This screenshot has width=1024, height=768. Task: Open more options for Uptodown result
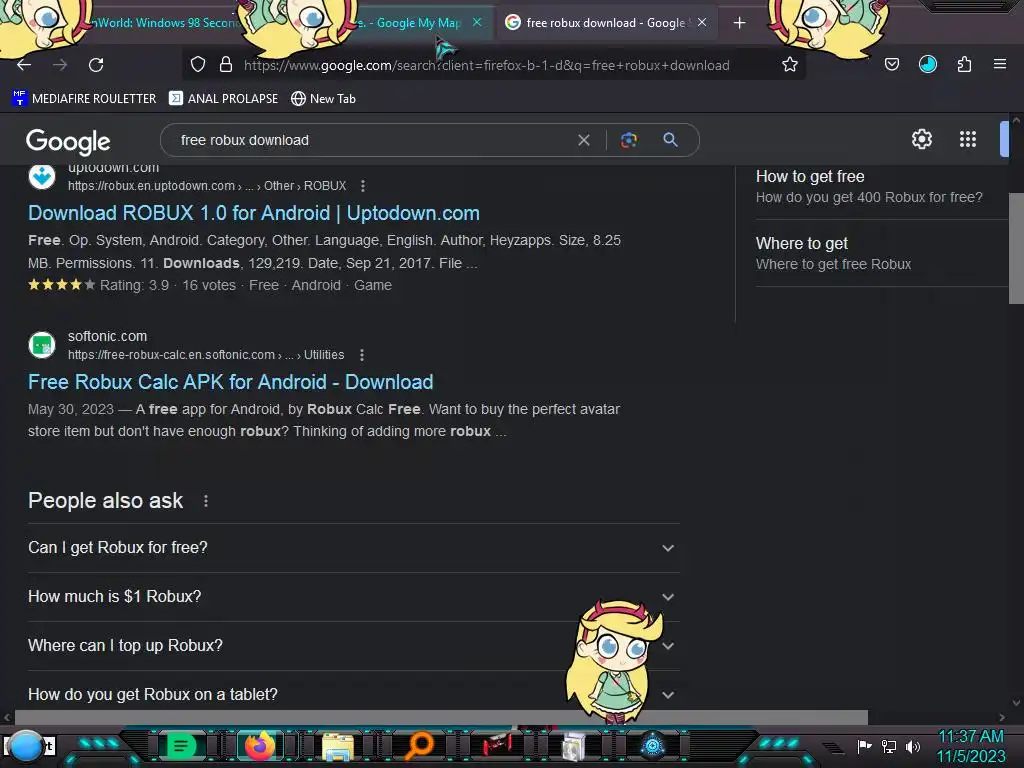(x=363, y=185)
